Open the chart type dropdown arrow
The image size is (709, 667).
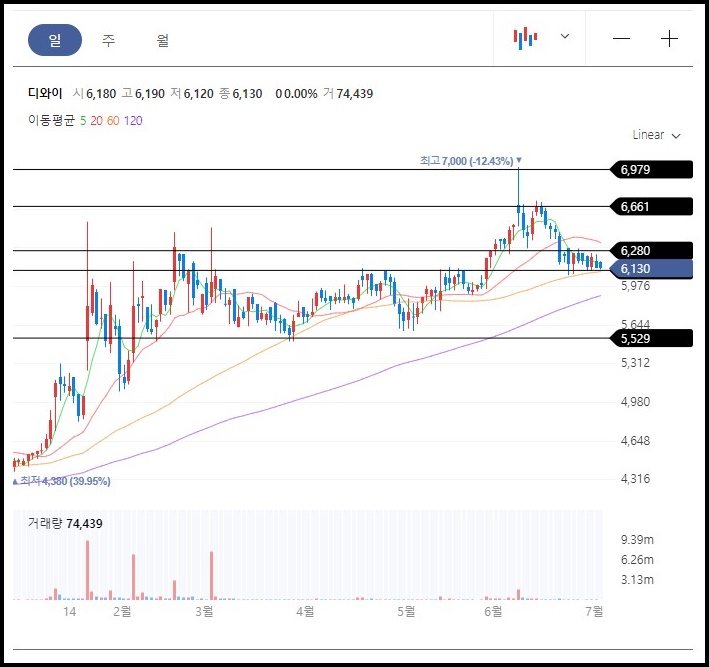click(x=565, y=36)
